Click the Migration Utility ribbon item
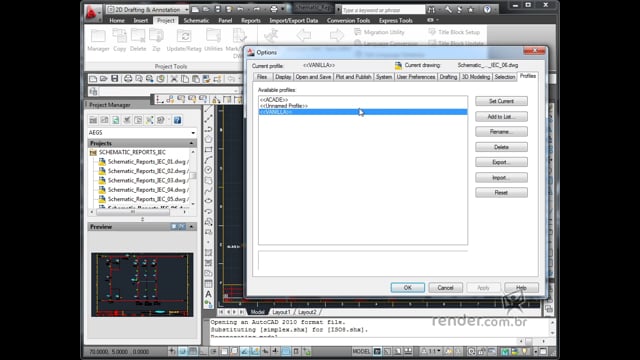640x360 pixels. pos(379,32)
